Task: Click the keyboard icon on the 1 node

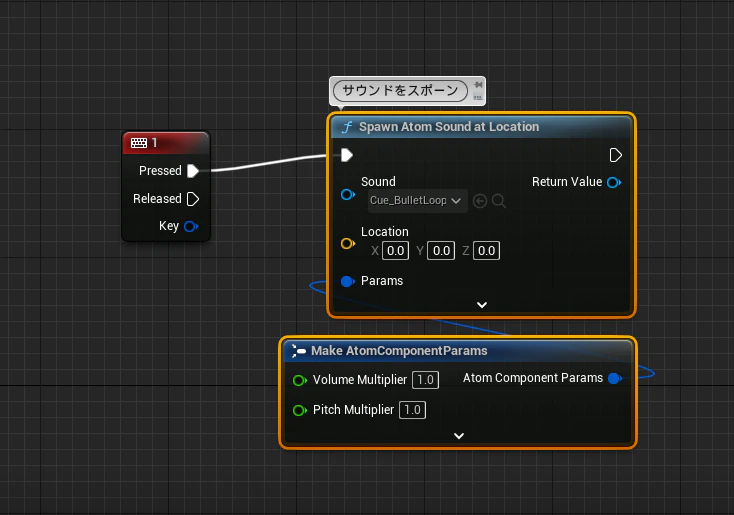Action: (x=139, y=143)
